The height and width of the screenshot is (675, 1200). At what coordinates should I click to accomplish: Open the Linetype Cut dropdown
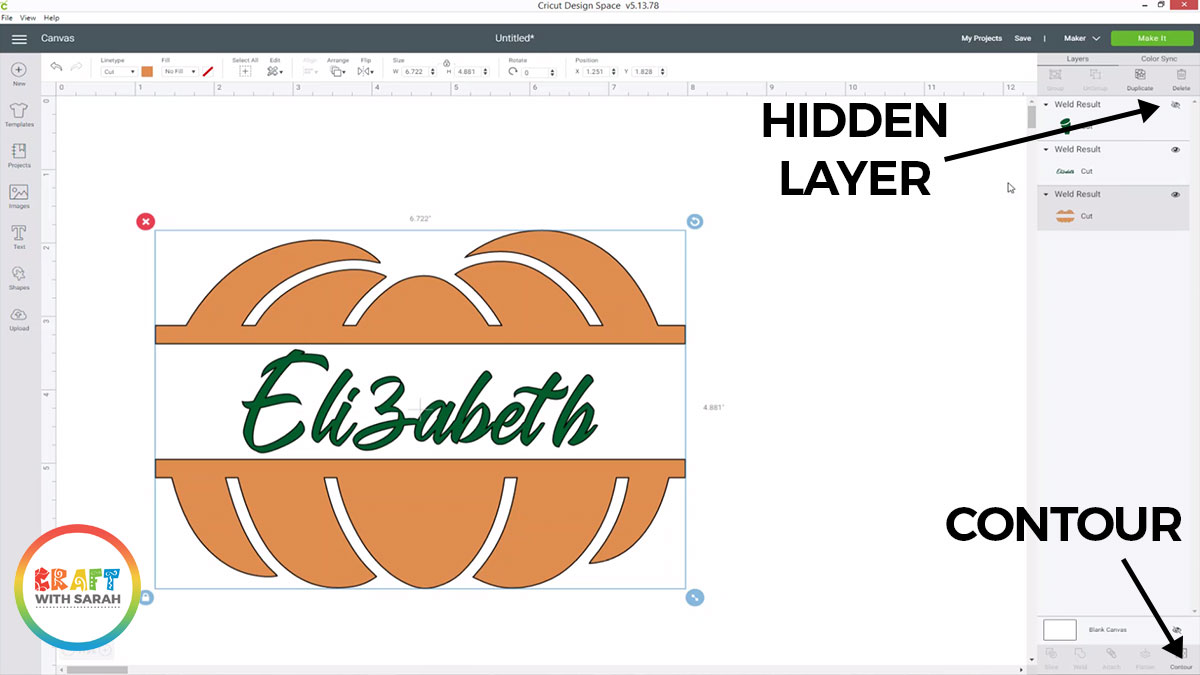(x=119, y=72)
